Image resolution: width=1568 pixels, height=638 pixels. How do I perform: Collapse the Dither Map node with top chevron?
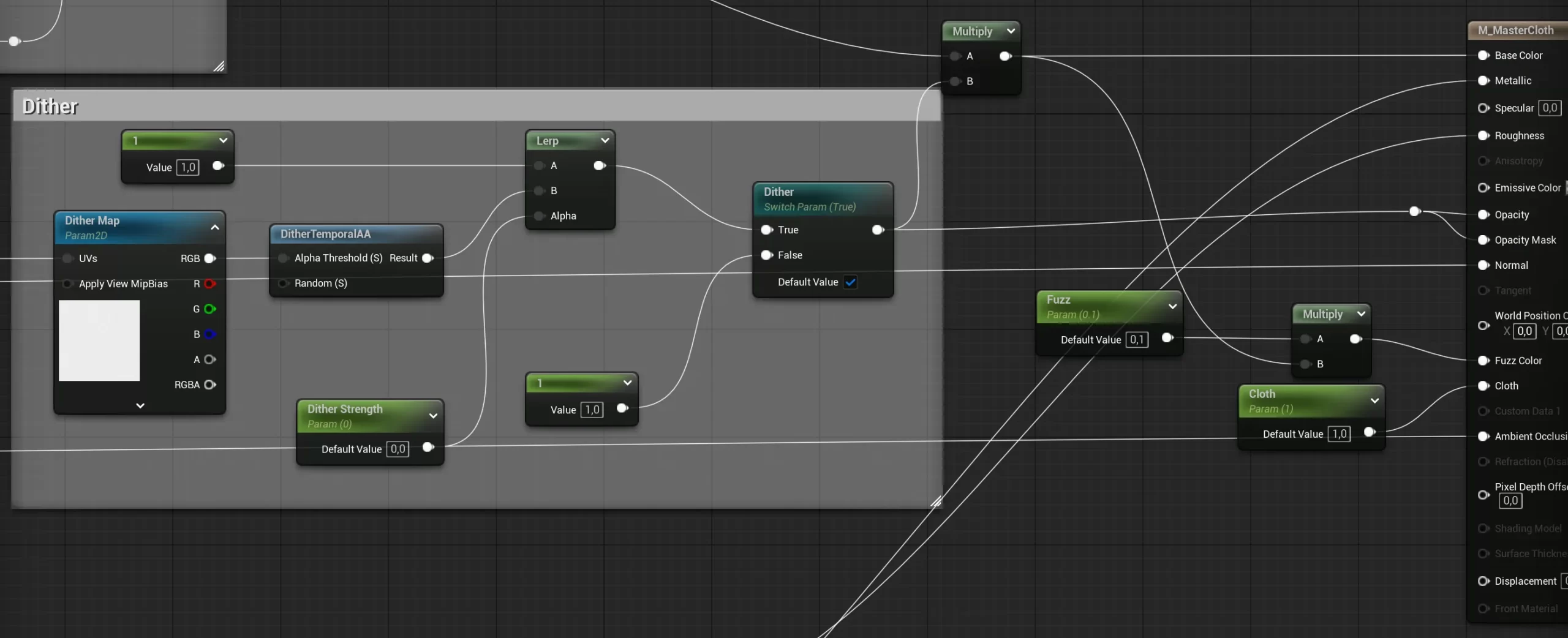(x=215, y=227)
